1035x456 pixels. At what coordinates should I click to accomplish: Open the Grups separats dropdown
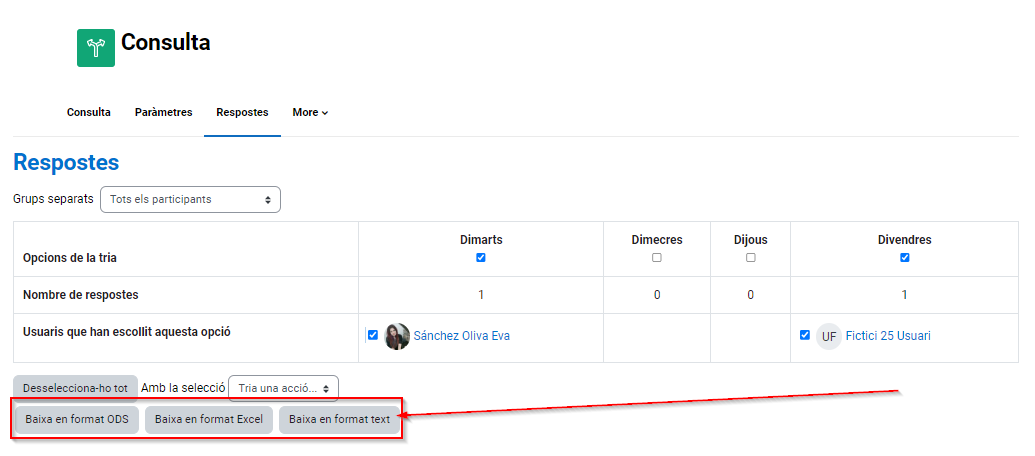point(190,199)
